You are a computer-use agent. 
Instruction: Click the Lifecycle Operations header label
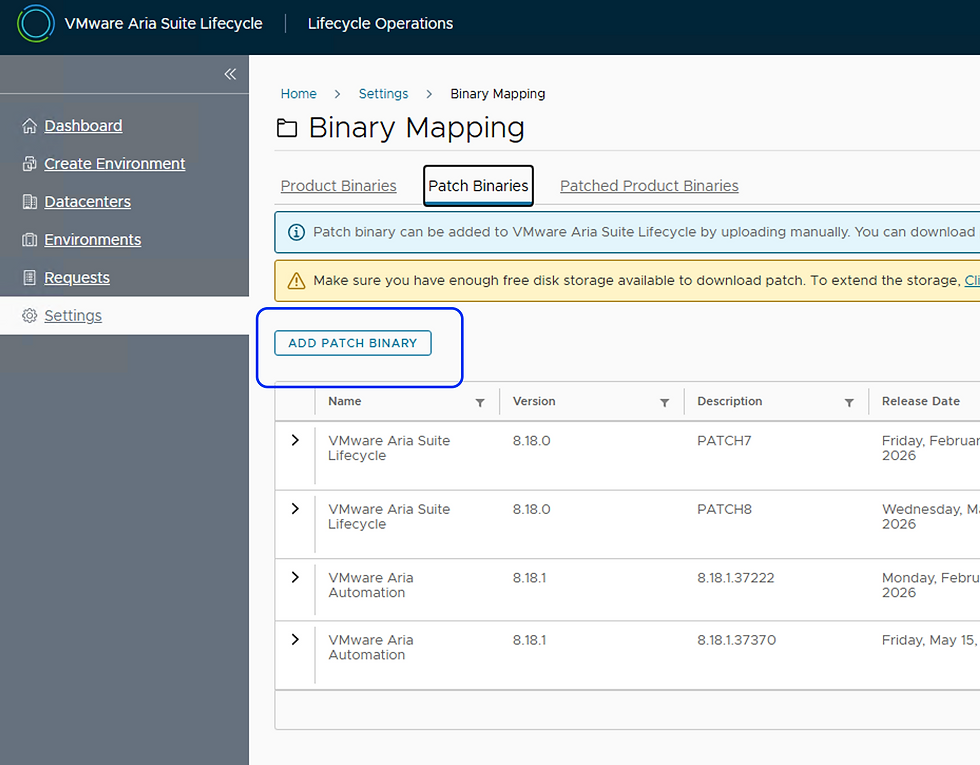coord(380,24)
